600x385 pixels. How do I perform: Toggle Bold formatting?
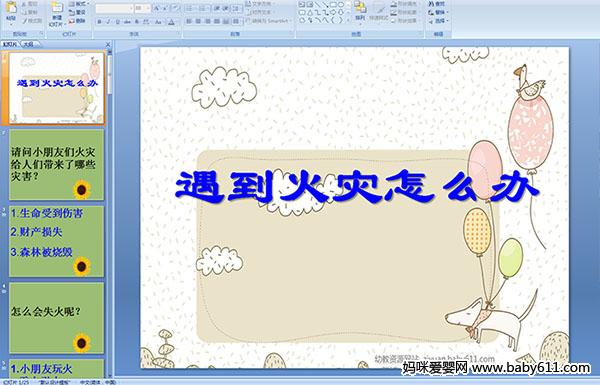coord(99,22)
